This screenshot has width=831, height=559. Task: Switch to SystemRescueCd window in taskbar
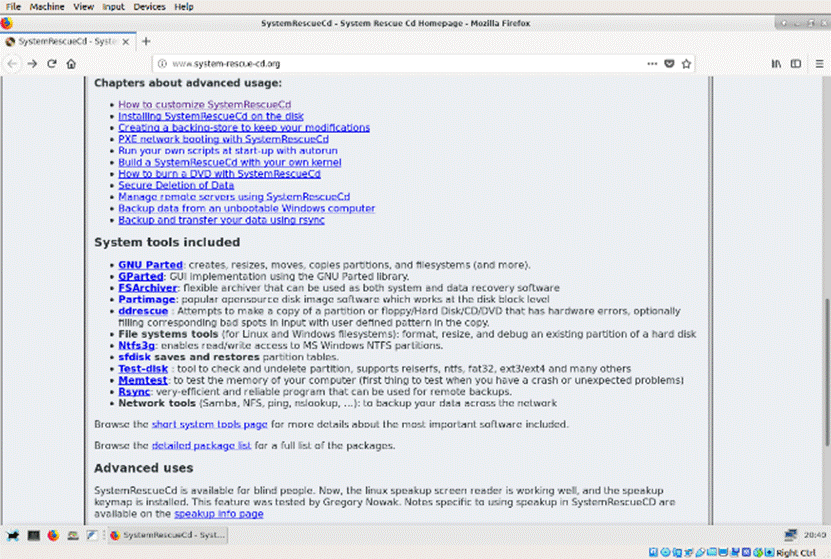click(167, 535)
